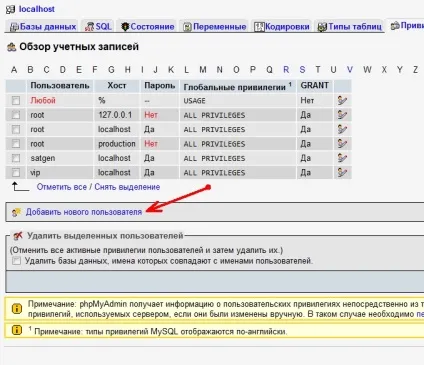Click the delete selected users icon
Image resolution: width=424 pixels, height=365 pixels.
(18, 236)
